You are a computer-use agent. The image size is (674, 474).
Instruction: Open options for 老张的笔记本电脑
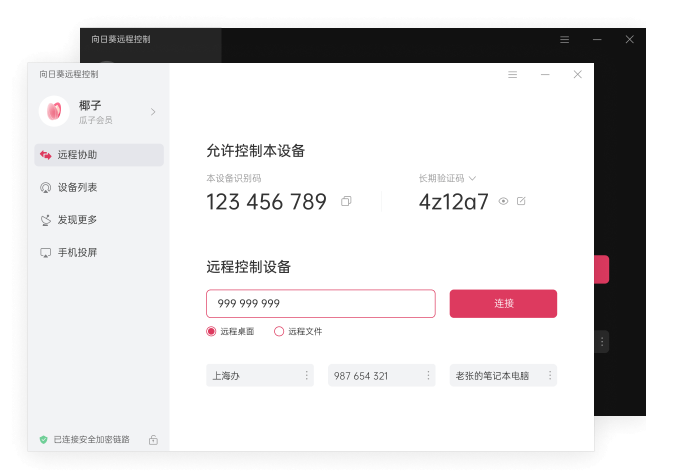point(549,376)
